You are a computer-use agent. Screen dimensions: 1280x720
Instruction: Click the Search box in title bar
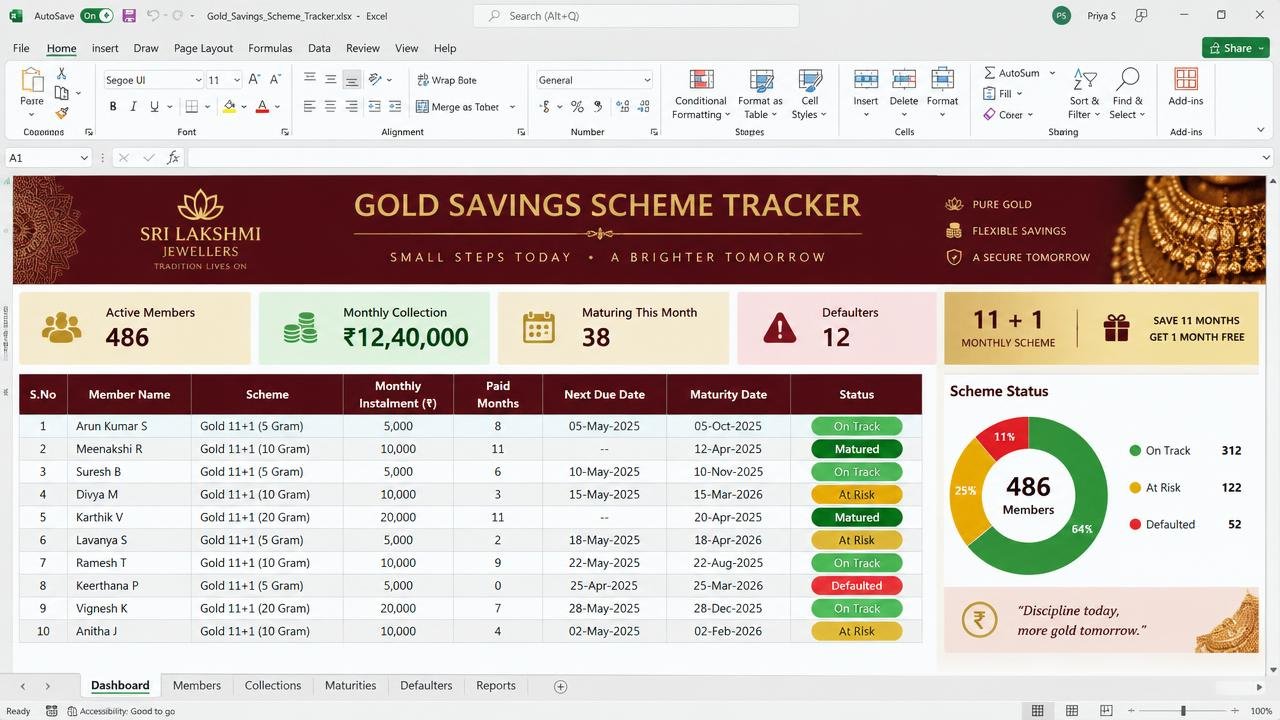click(636, 16)
